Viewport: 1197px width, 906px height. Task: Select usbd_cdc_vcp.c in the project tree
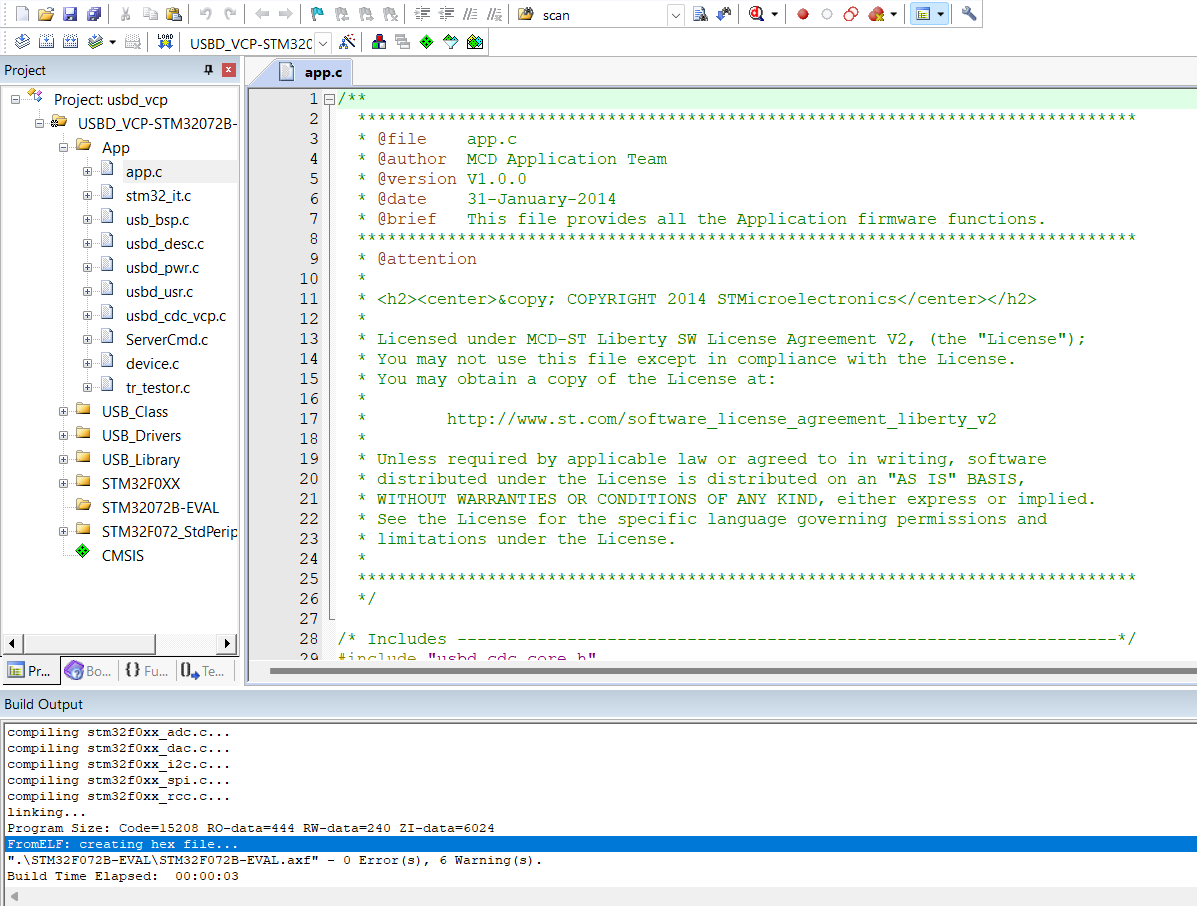pyautogui.click(x=176, y=316)
